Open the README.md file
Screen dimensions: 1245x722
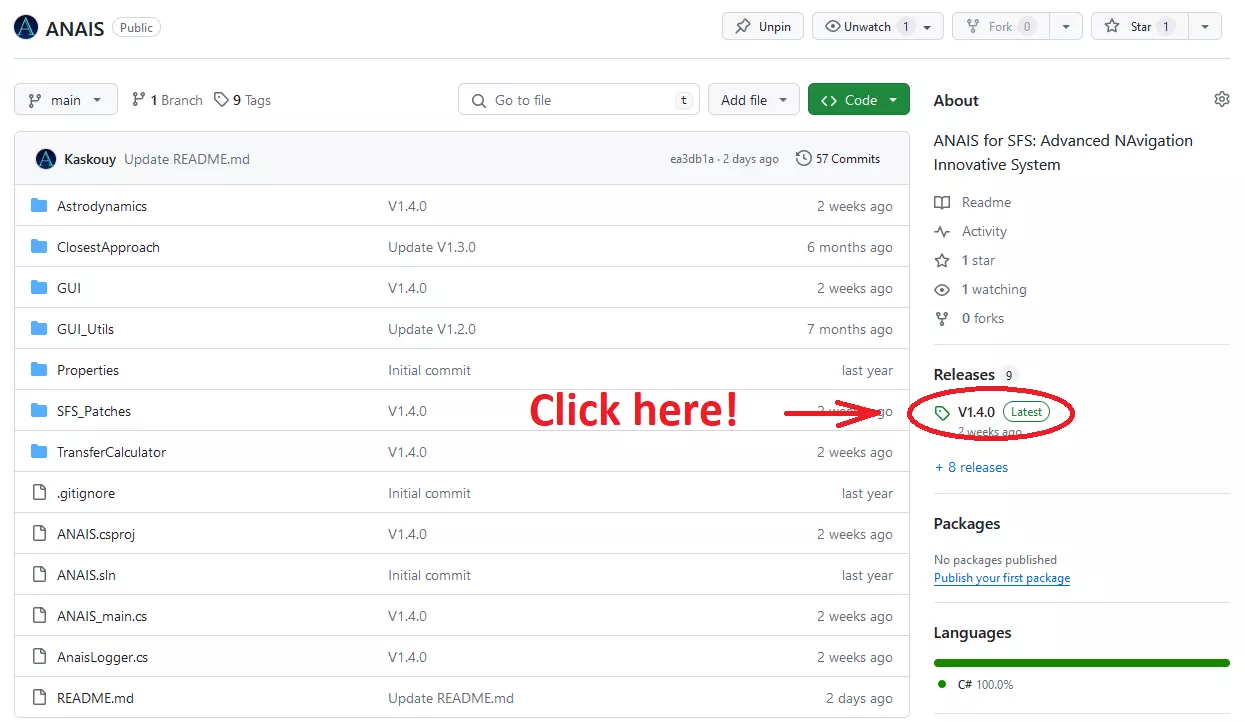tap(95, 698)
